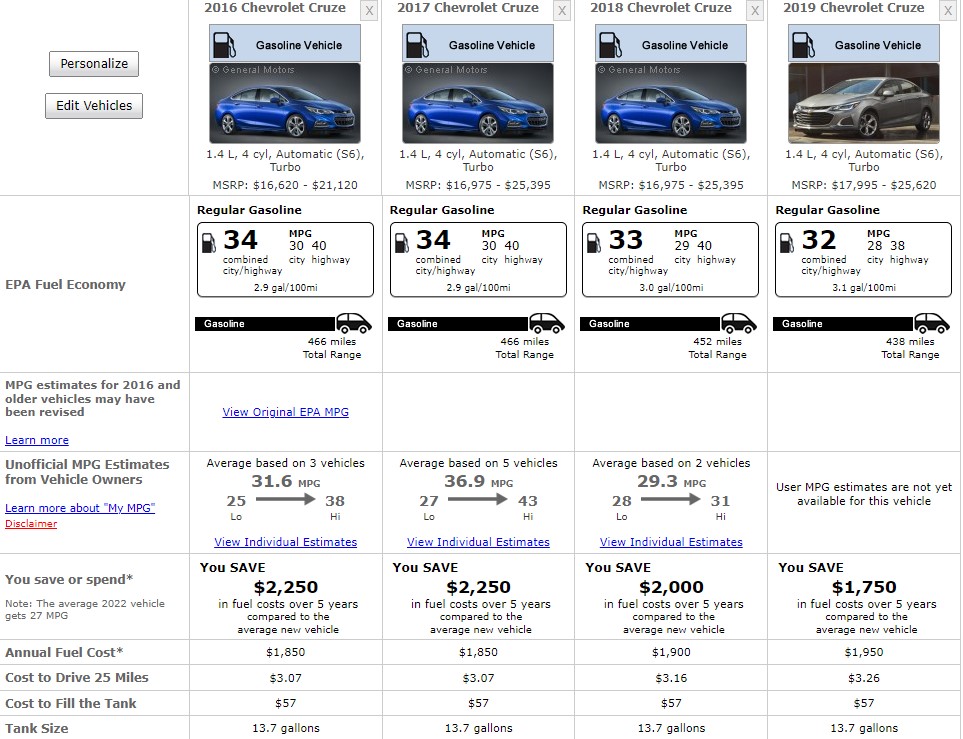Image resolution: width=963 pixels, height=739 pixels.
Task: Remove the 2017 Chevrolet Cruze column
Action: tap(562, 10)
